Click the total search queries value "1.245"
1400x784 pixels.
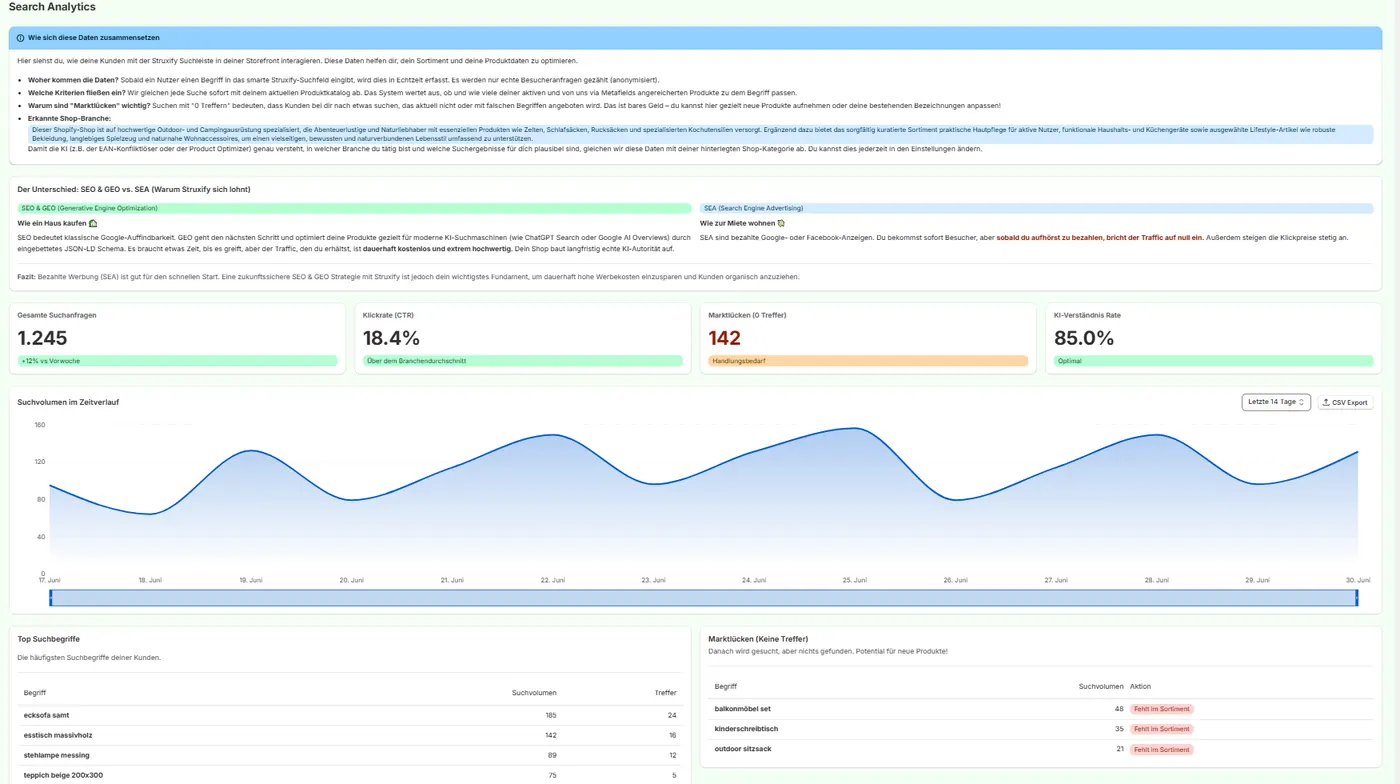(x=43, y=338)
